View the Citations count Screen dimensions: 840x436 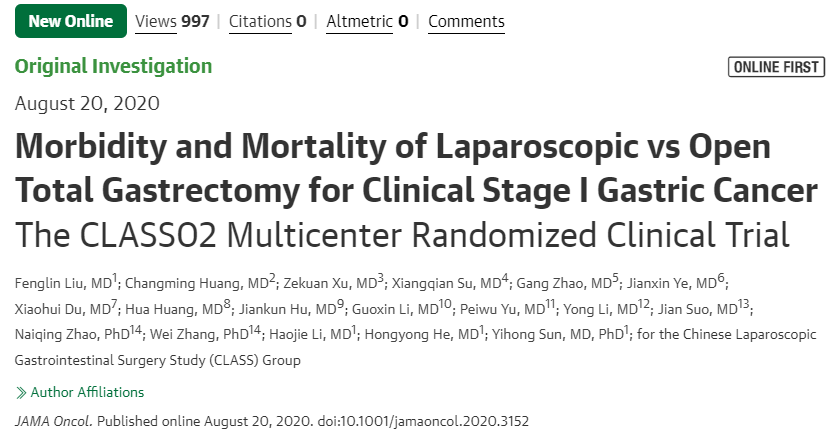(x=269, y=21)
